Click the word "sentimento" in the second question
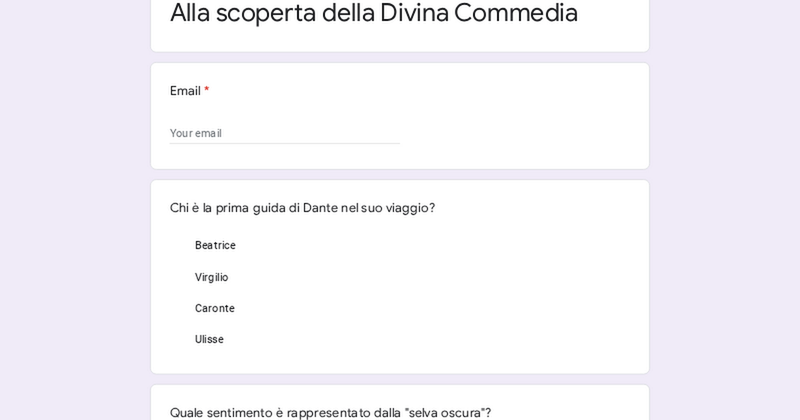Viewport: 800px width, 420px height. pos(245,412)
